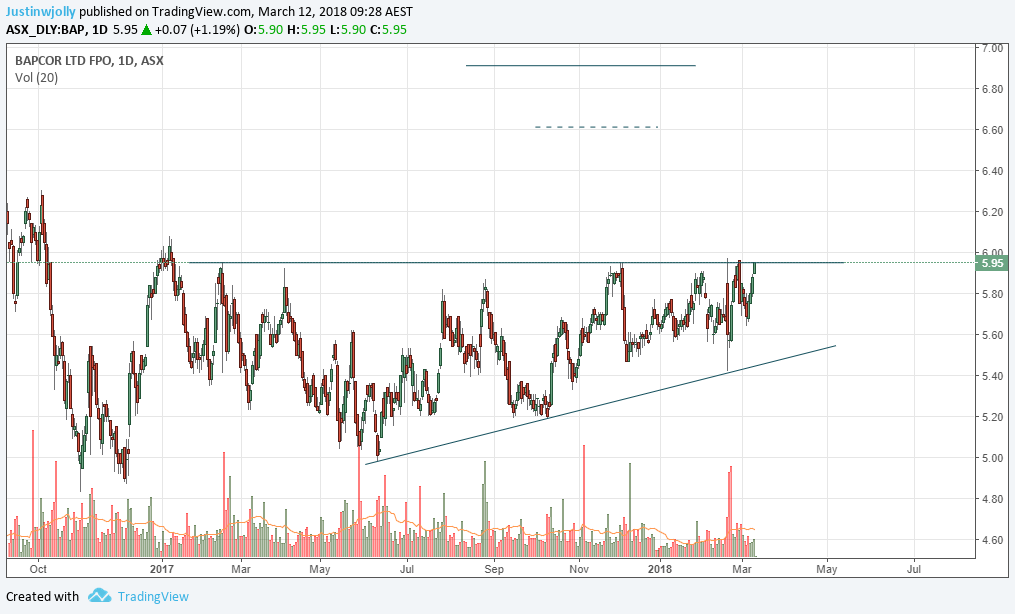Select the Vol (20) indicator label
The image size is (1015, 614).
pos(36,78)
